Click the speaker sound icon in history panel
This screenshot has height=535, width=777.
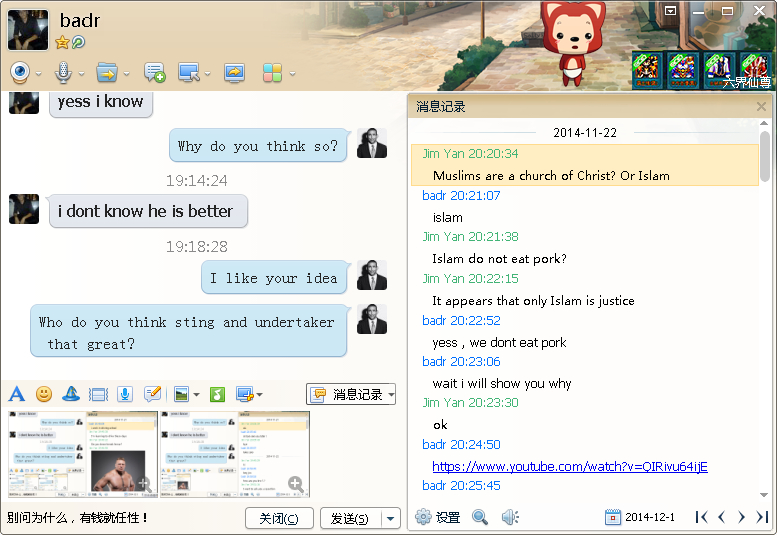(x=510, y=517)
